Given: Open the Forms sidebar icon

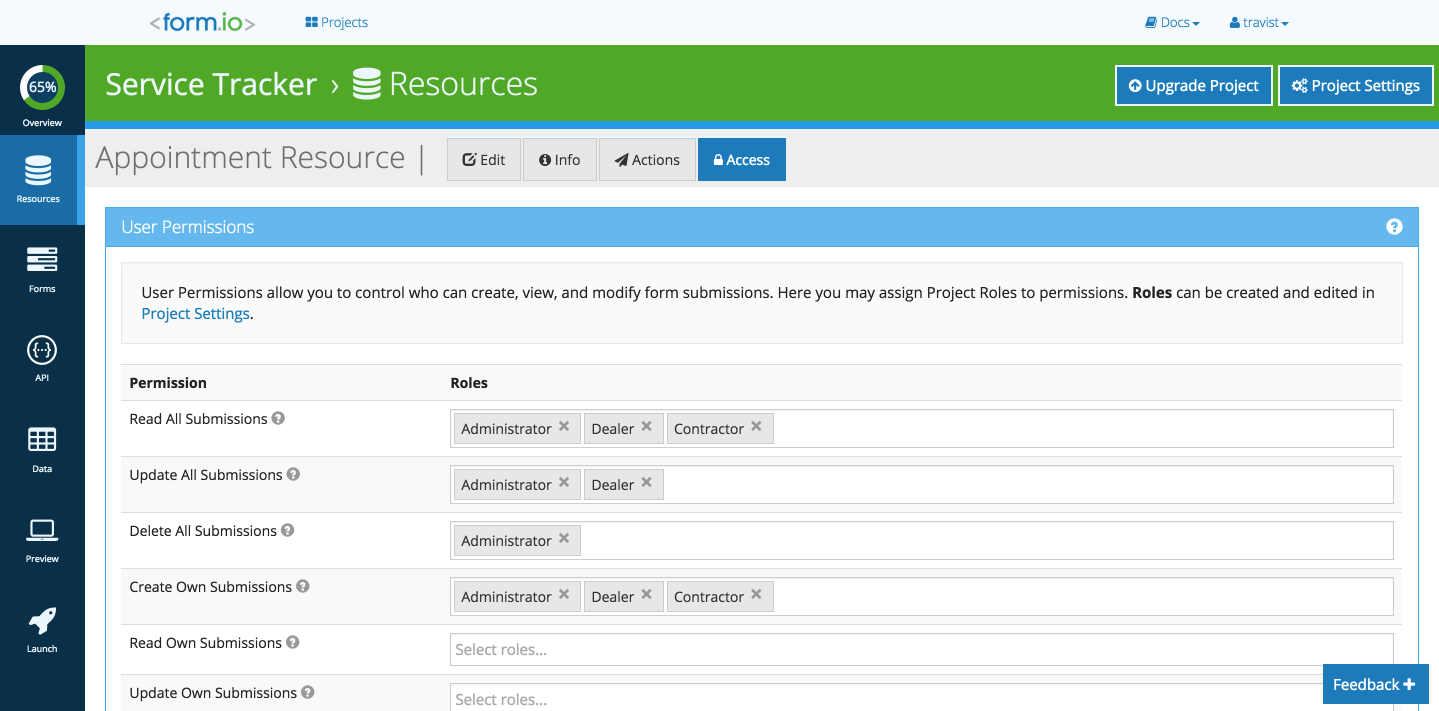Looking at the screenshot, I should point(42,262).
